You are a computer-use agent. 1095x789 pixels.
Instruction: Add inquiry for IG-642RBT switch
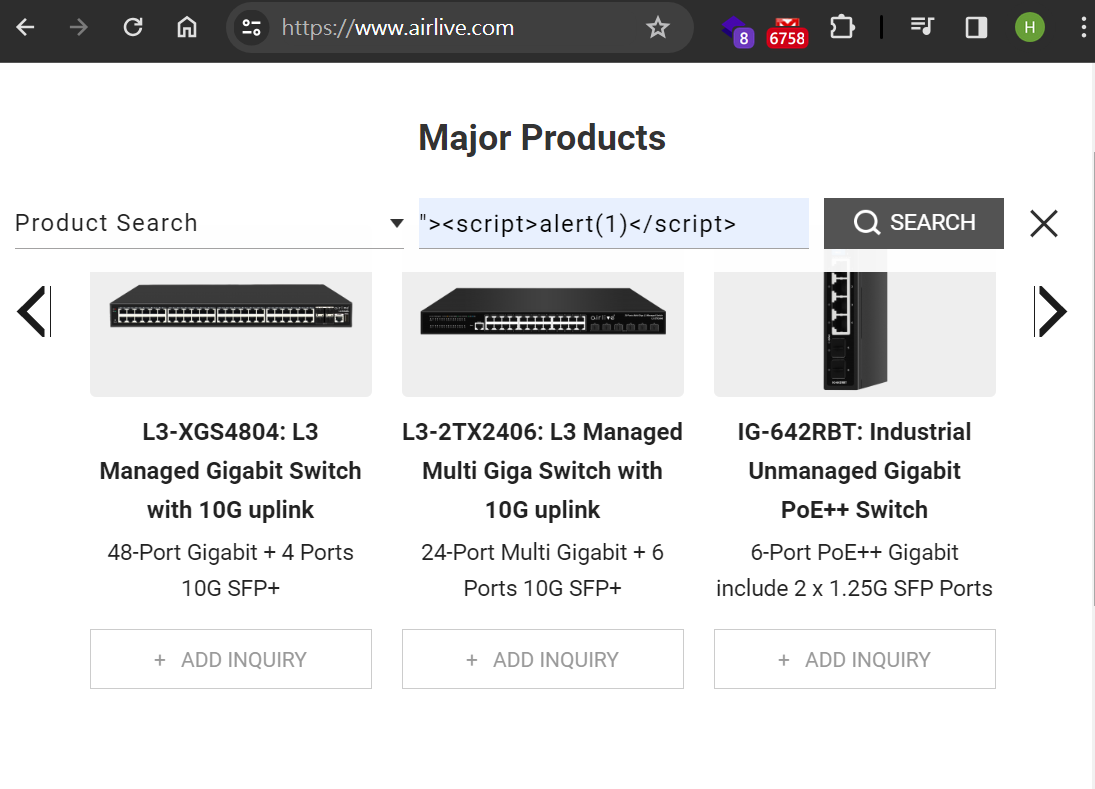click(x=855, y=659)
